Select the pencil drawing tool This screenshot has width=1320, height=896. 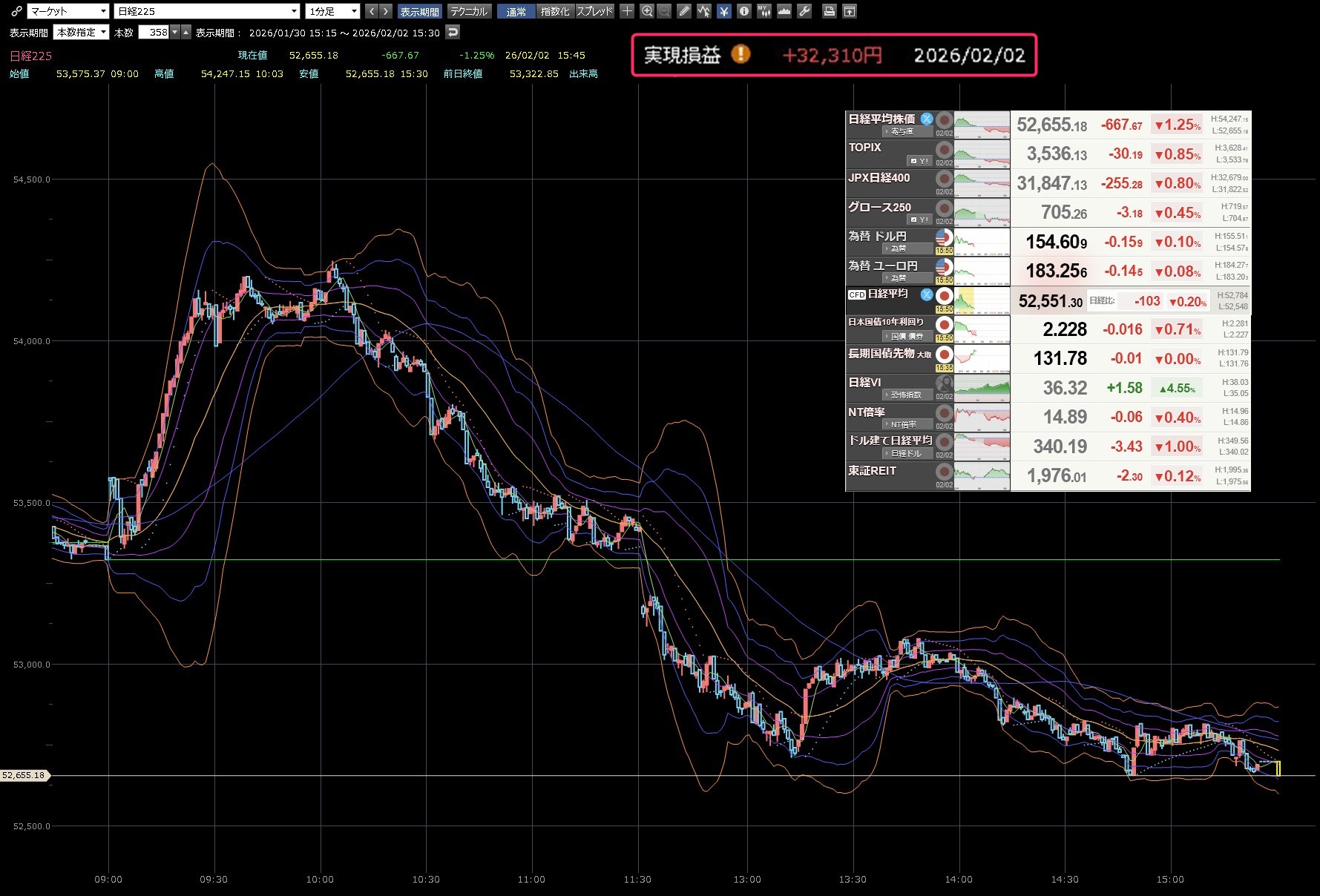[x=684, y=11]
